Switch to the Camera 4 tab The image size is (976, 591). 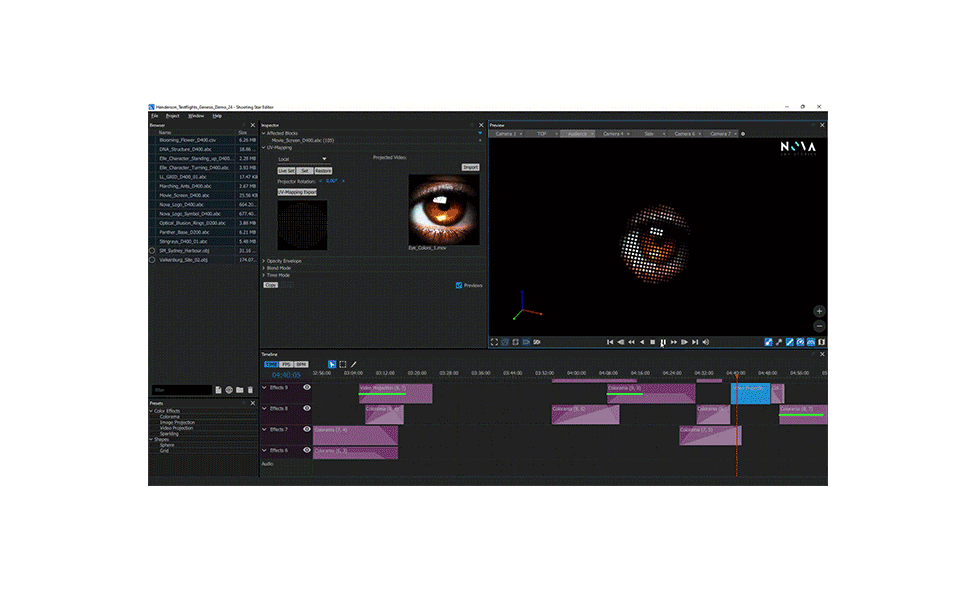[613, 133]
